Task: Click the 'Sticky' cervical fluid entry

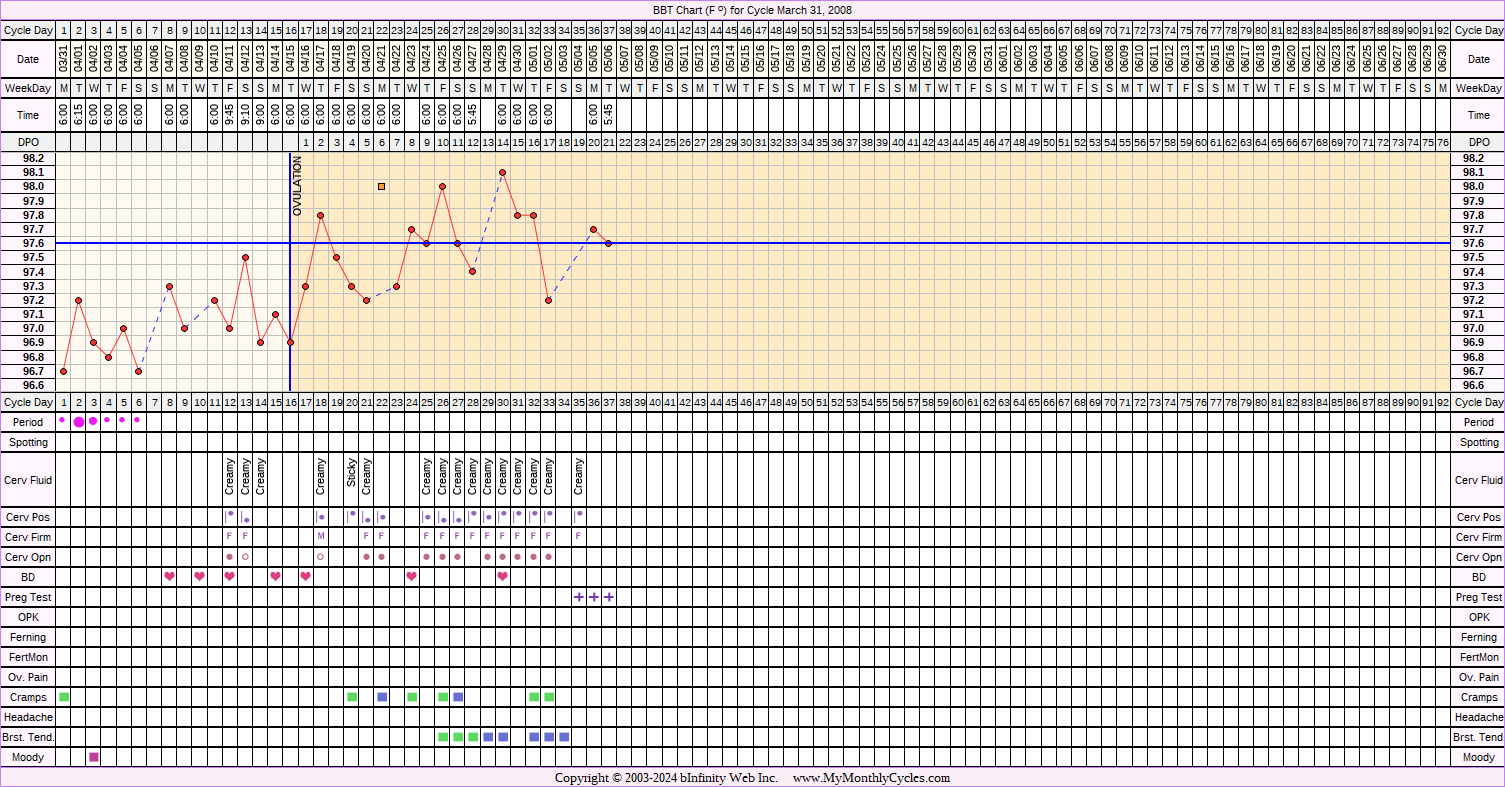Action: (x=351, y=472)
